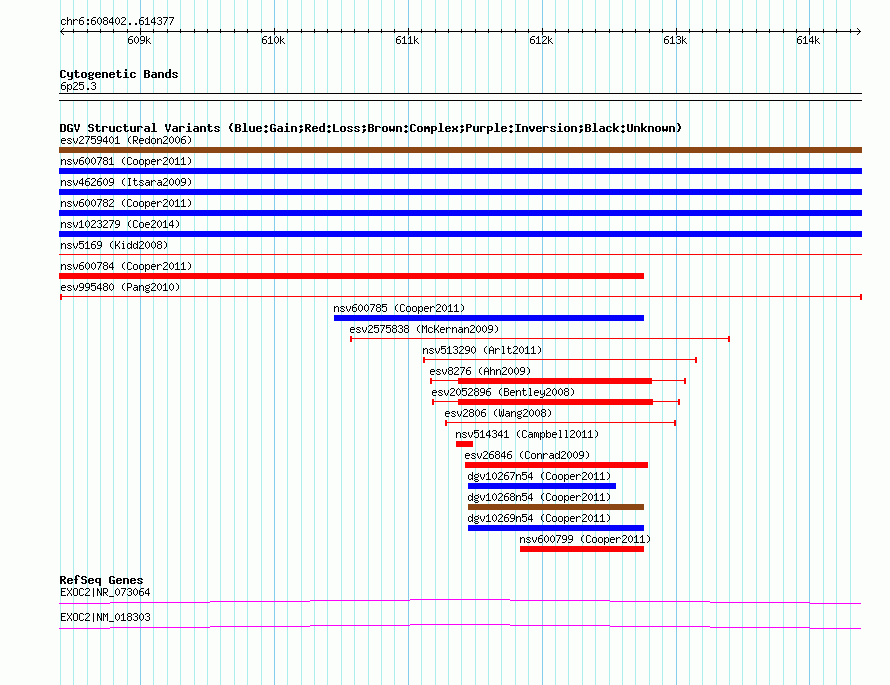This screenshot has height=685, width=890.
Task: Click the esv2575838 (McKernan2009) label
Action: [x=424, y=329]
